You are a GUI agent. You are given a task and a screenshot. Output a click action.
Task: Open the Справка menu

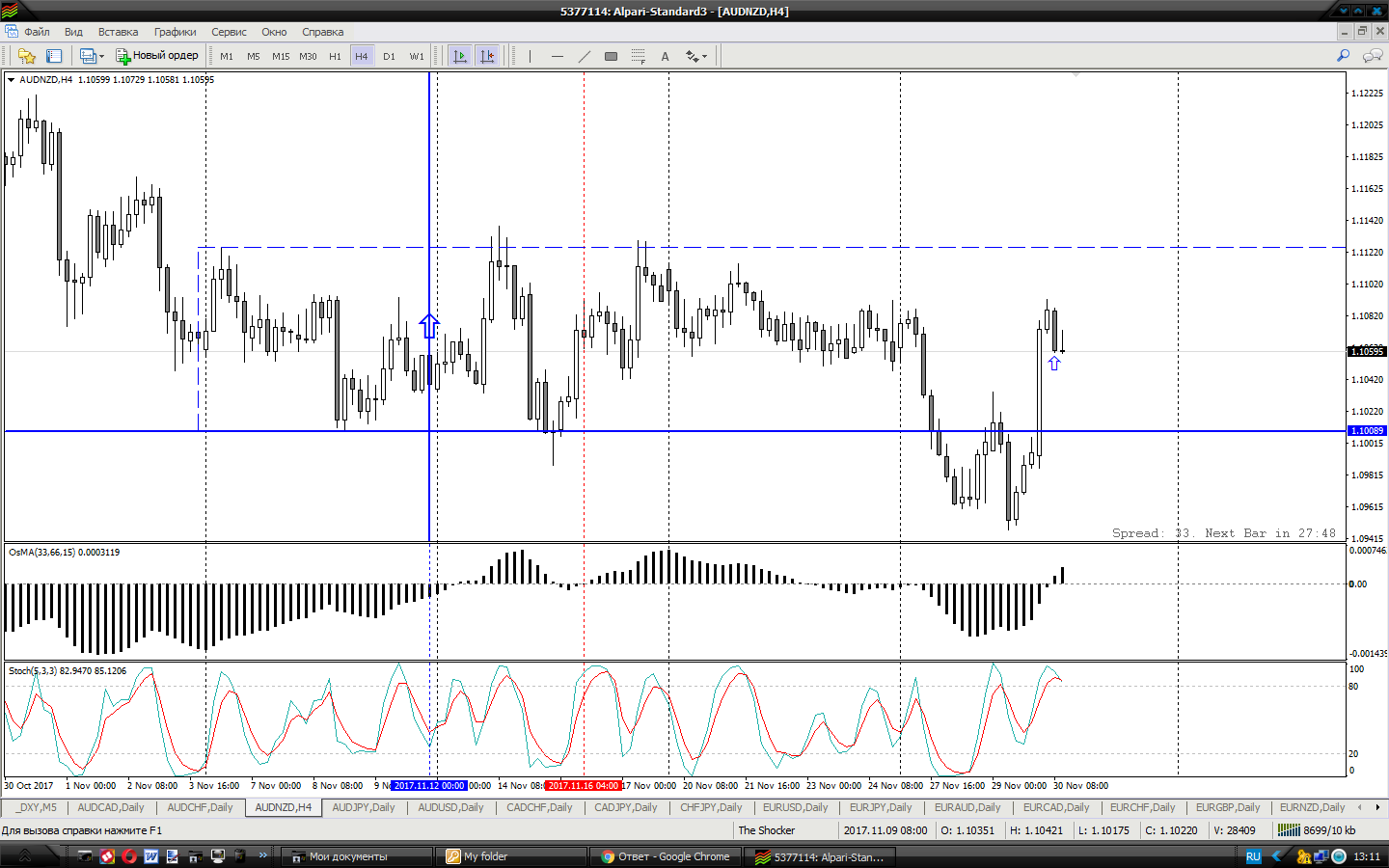coord(322,32)
